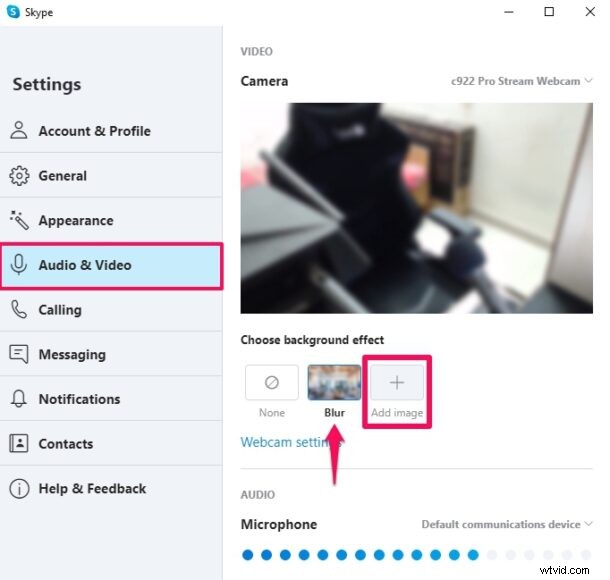Viewport: 610px width, 580px height.
Task: Switch to Appearance settings
Action: point(111,220)
